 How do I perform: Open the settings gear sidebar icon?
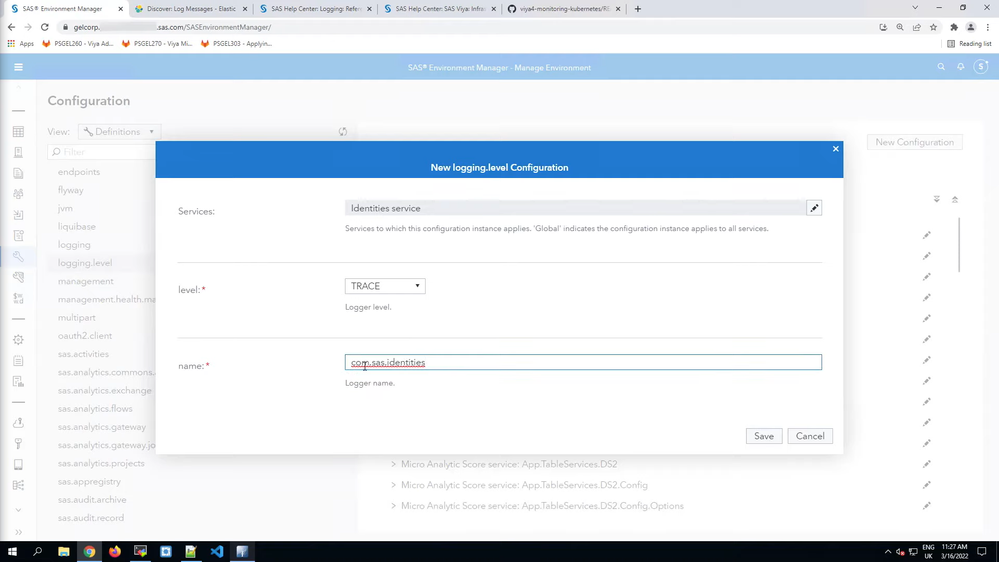click(18, 340)
